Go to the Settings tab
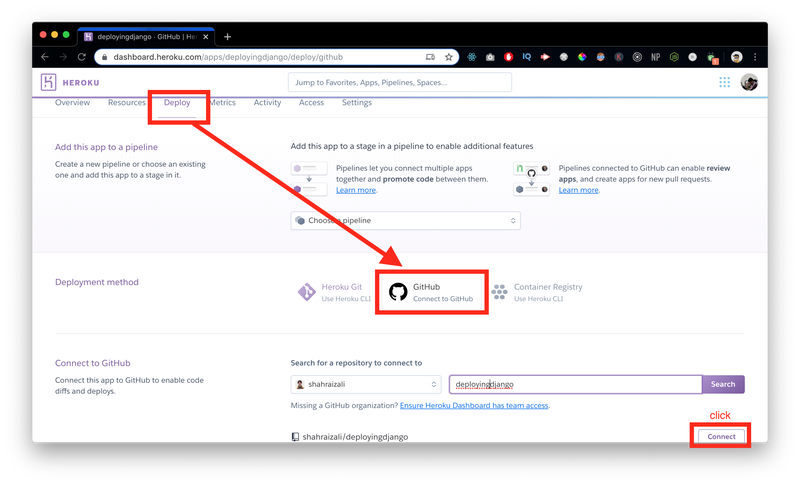Screen dimensions: 800x485 (357, 103)
